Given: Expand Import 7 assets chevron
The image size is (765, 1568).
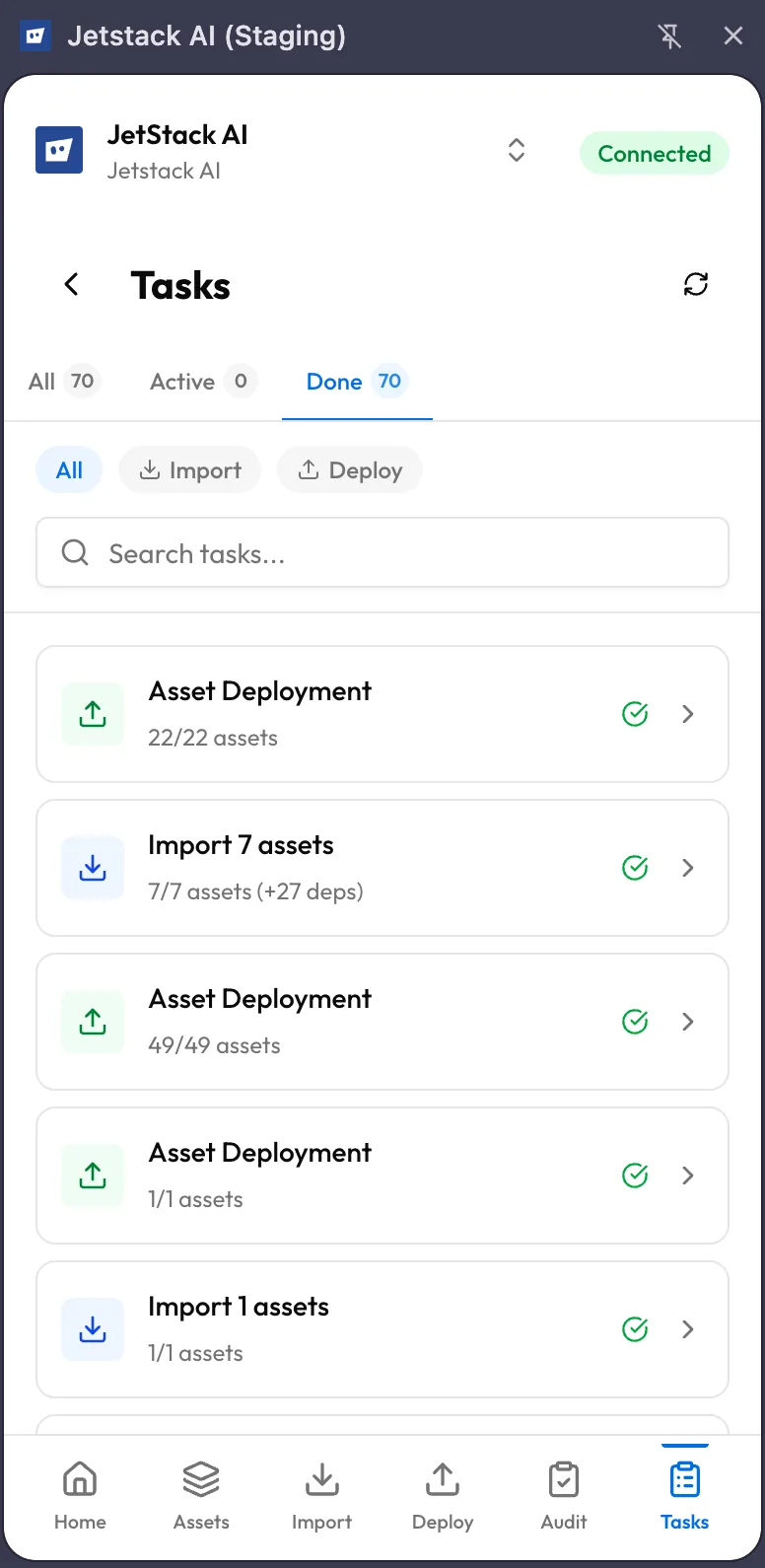Looking at the screenshot, I should coord(688,868).
